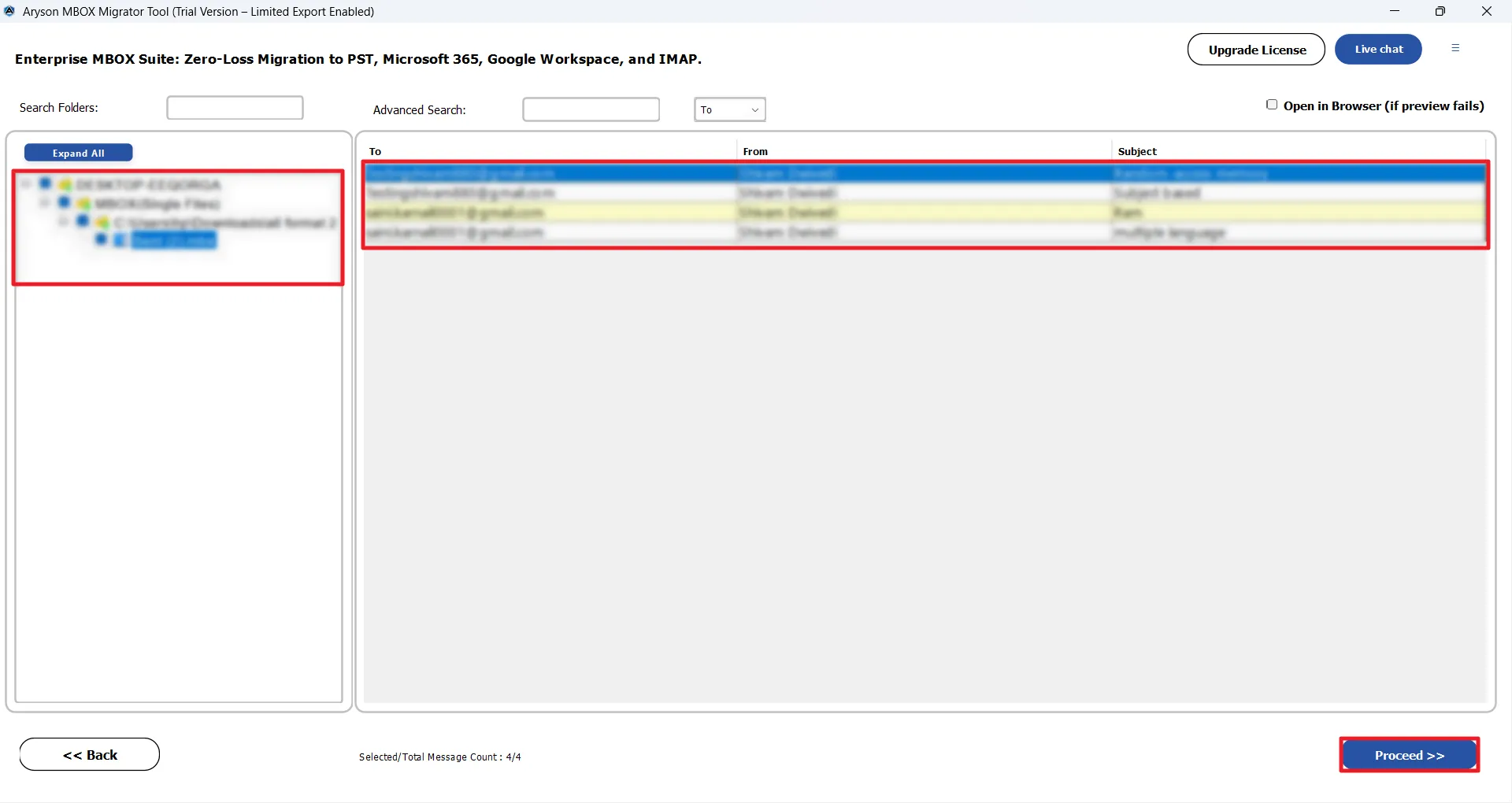Toggle the C:\Users path checkbox

pyautogui.click(x=83, y=221)
